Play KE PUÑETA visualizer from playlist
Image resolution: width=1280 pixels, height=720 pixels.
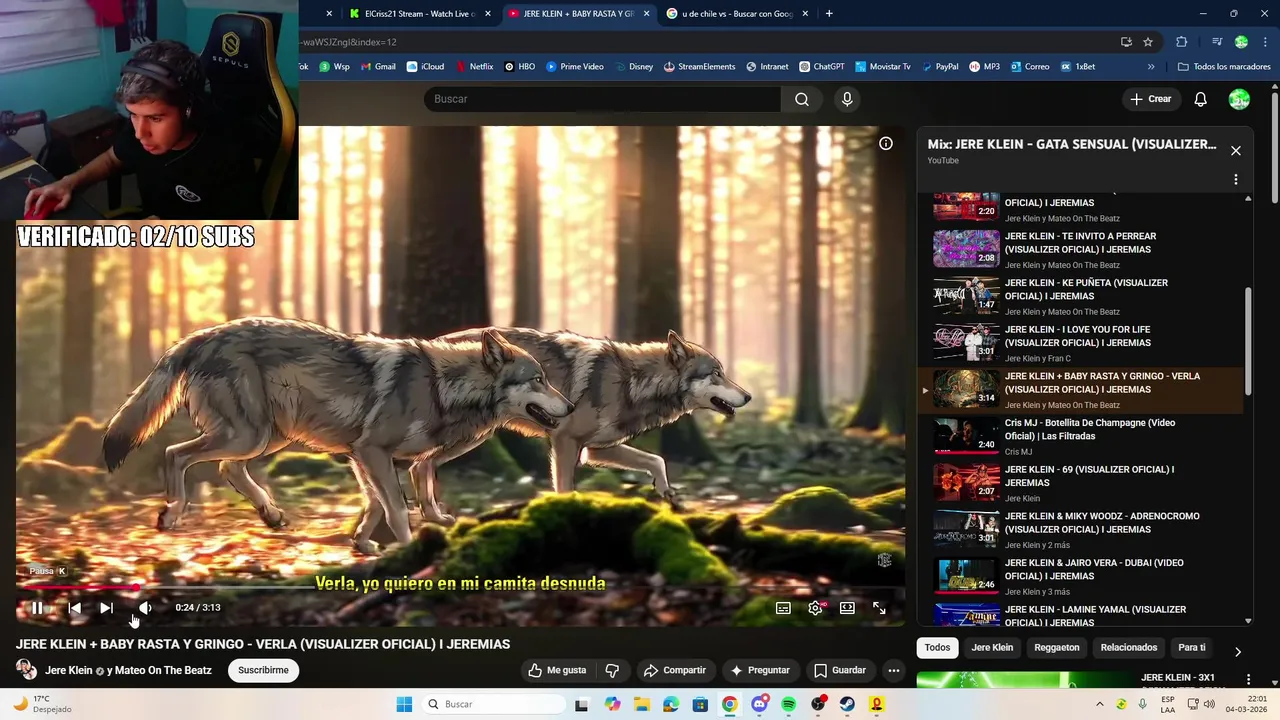tap(1080, 296)
